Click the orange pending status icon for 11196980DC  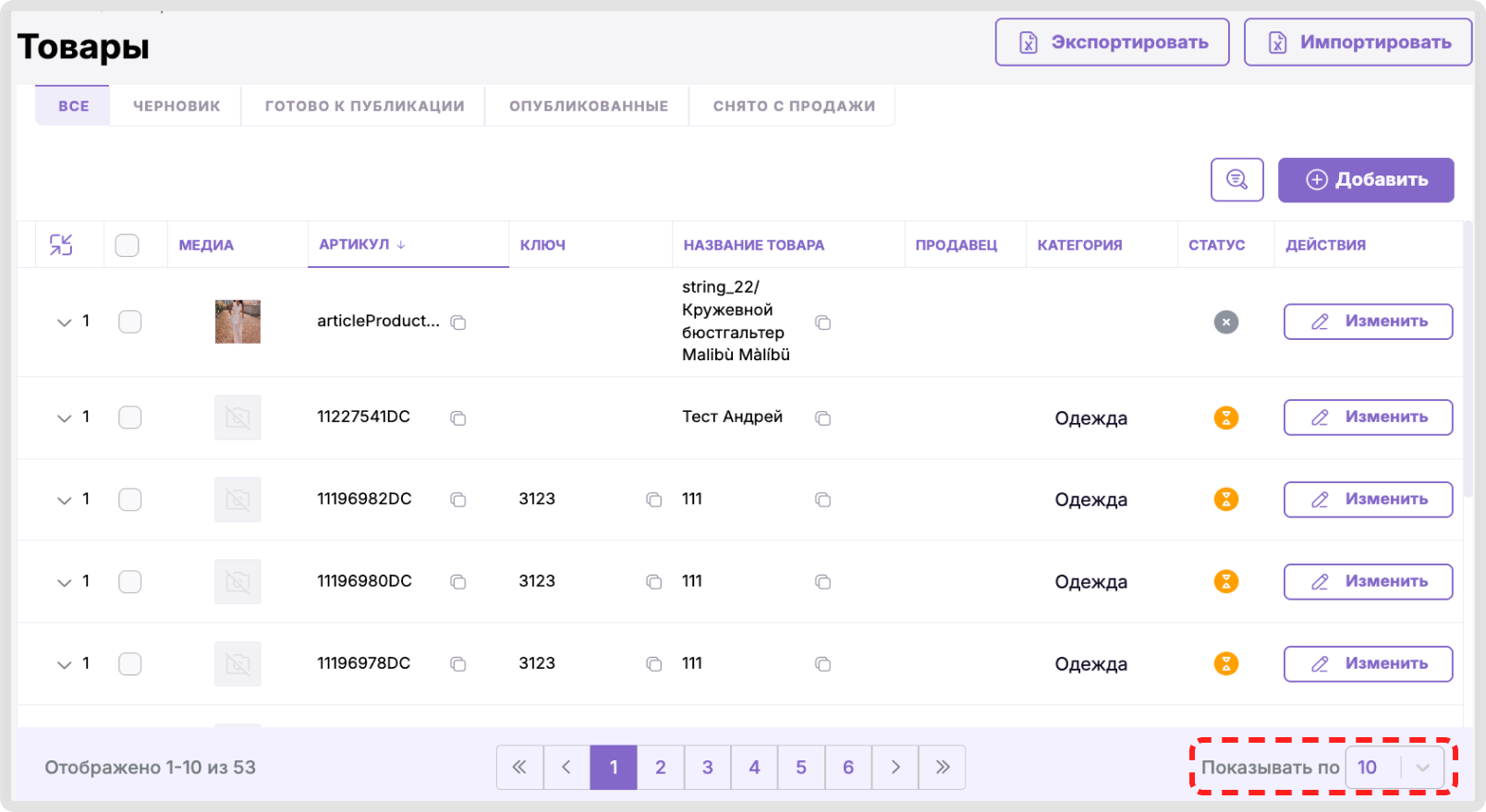(1226, 582)
